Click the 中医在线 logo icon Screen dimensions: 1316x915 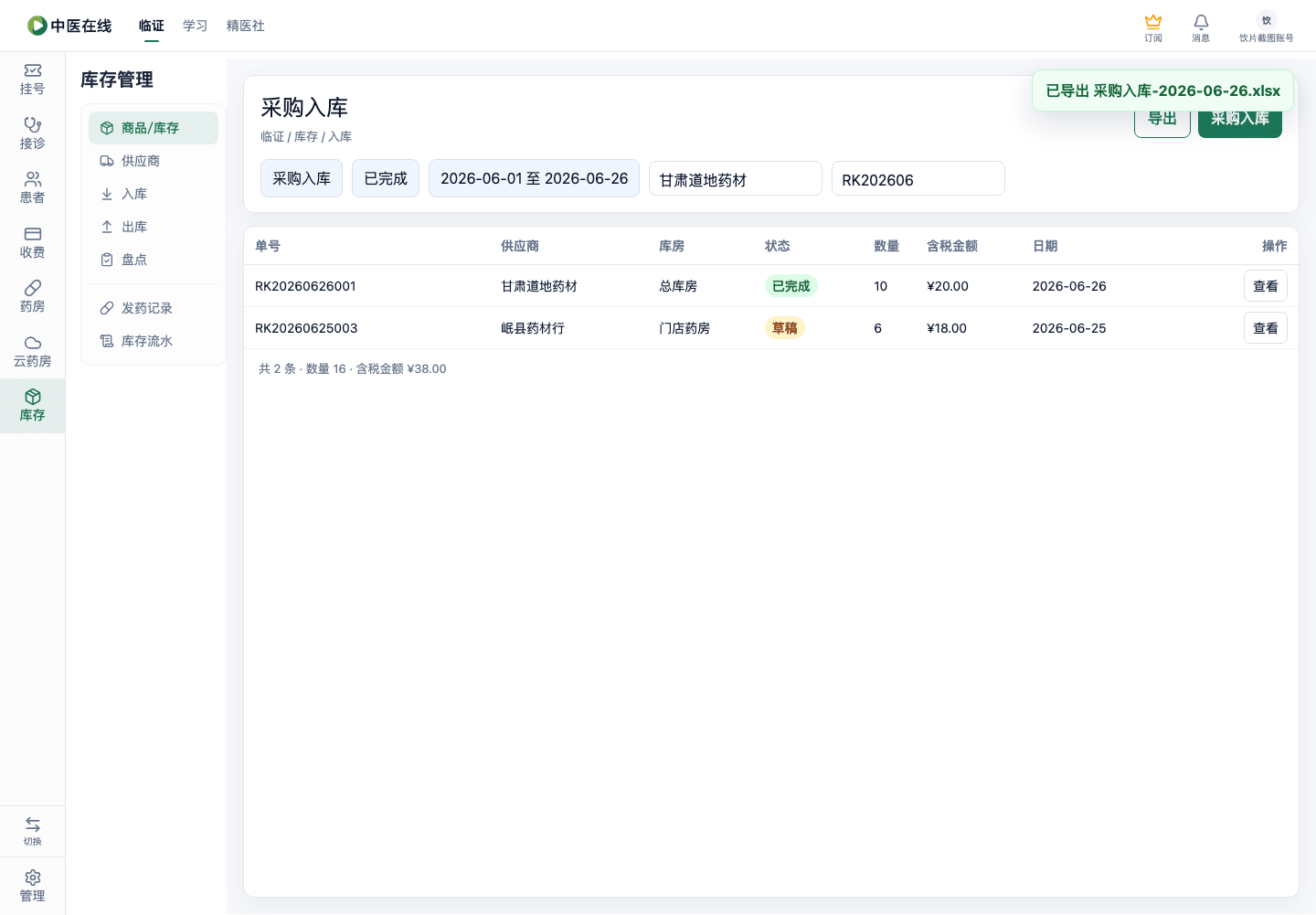(37, 26)
